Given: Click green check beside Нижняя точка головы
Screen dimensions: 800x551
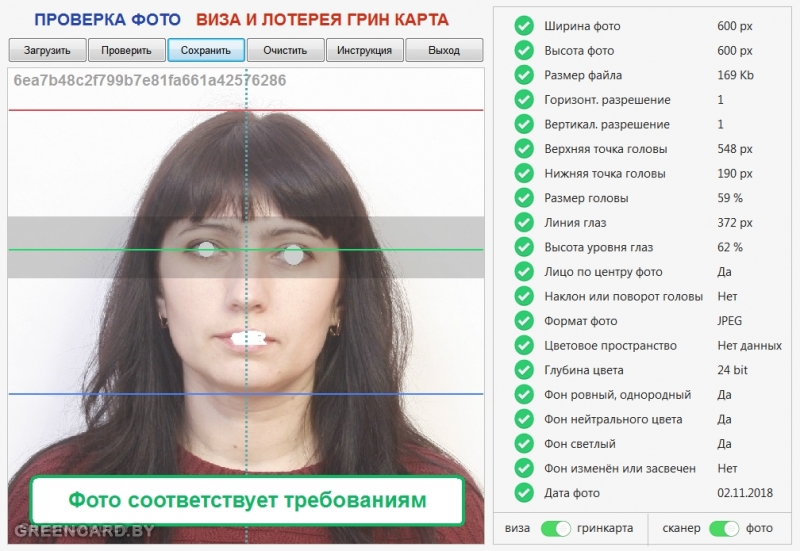Looking at the screenshot, I should click(524, 173).
